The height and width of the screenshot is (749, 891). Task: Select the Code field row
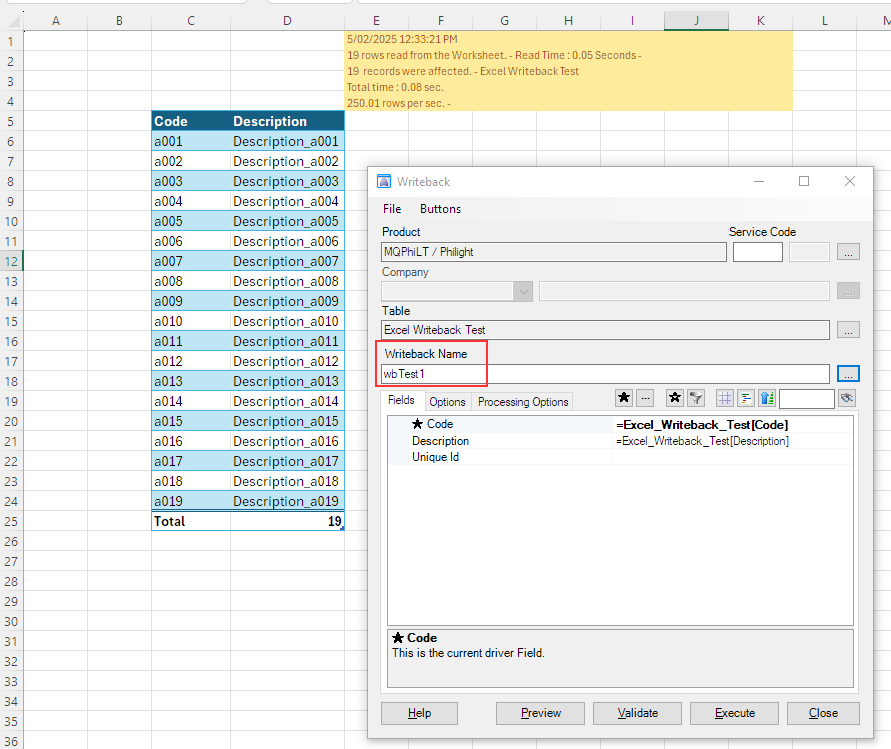pyautogui.click(x=620, y=424)
